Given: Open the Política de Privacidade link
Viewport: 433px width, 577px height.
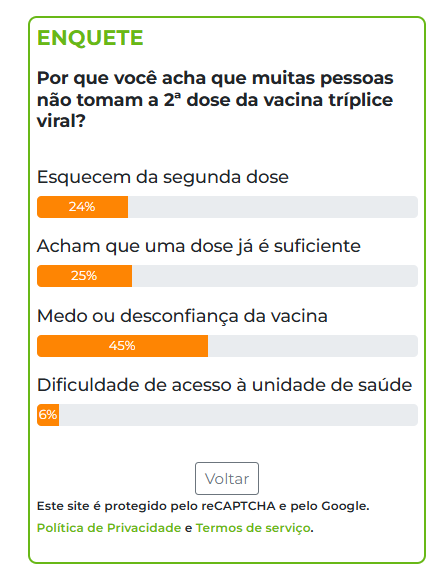Looking at the screenshot, I should 109,528.
